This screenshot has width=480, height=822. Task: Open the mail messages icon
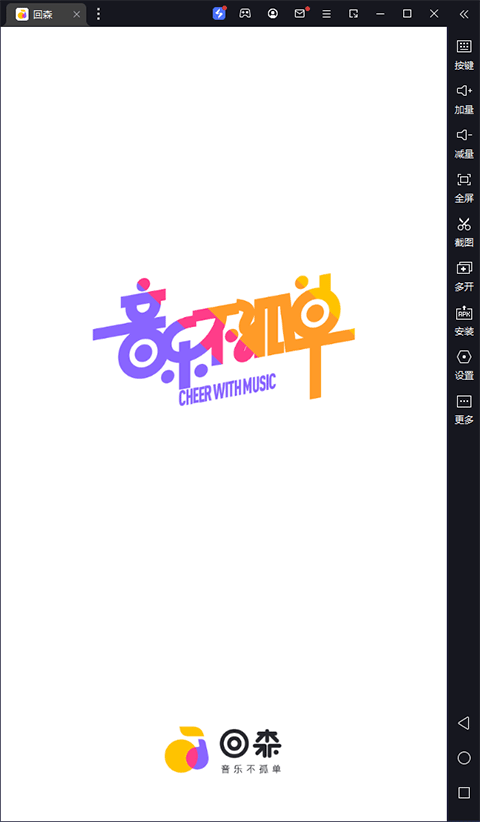[x=300, y=14]
